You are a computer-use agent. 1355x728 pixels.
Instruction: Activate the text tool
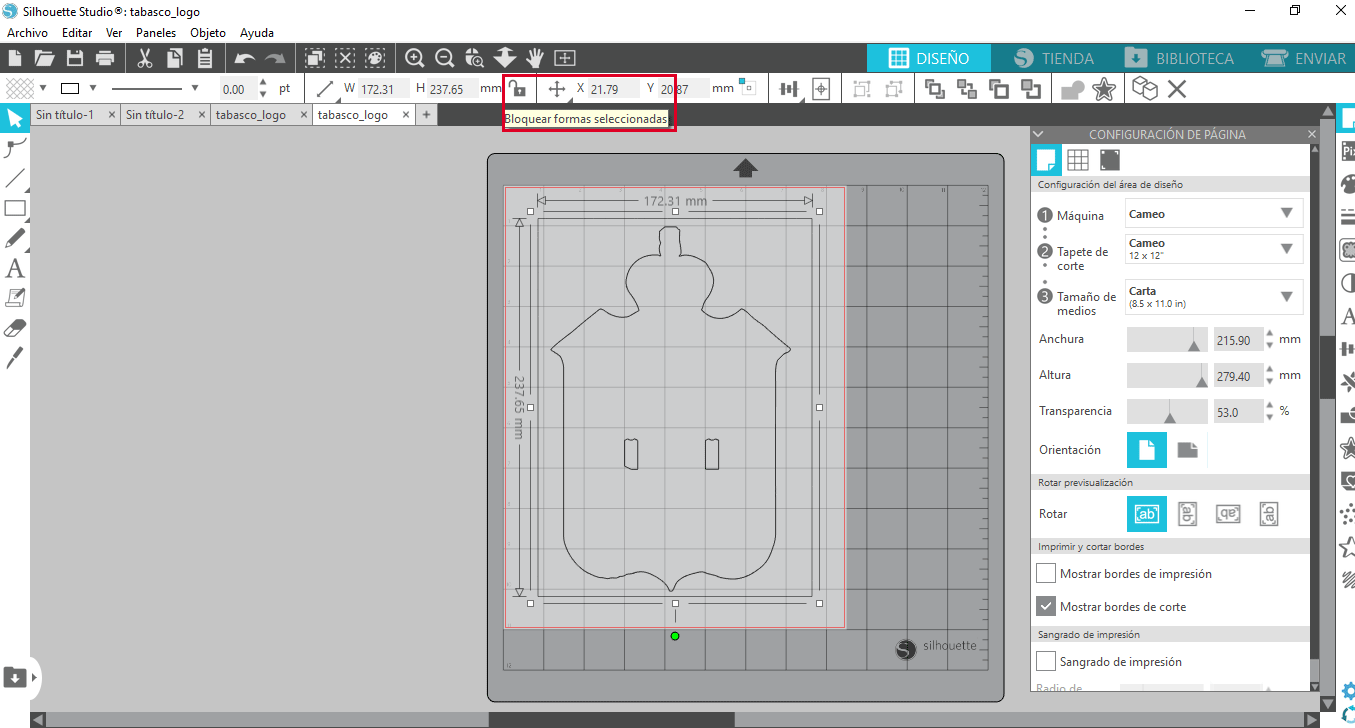(x=15, y=268)
